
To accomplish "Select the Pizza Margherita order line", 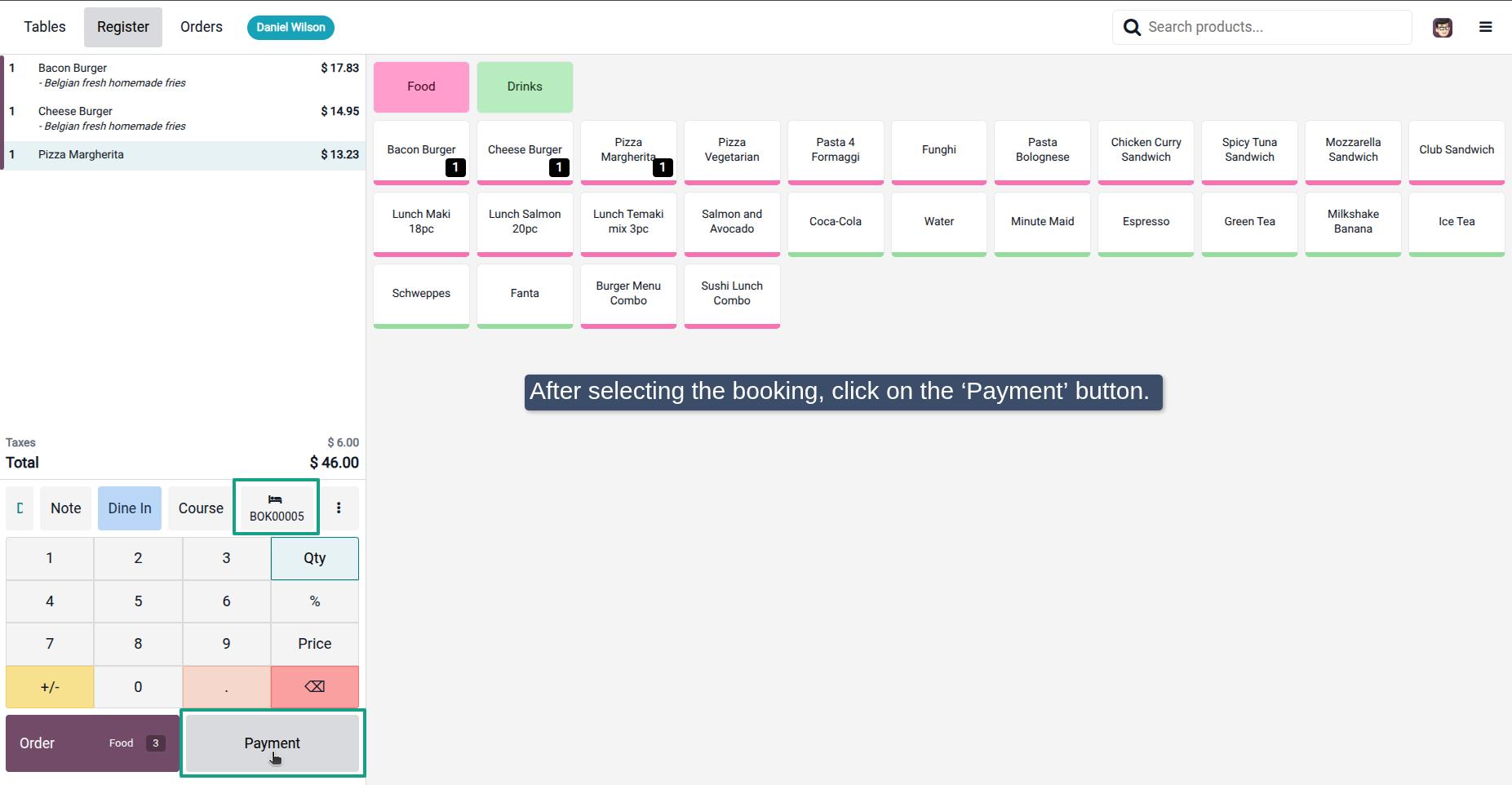I will coord(183,155).
